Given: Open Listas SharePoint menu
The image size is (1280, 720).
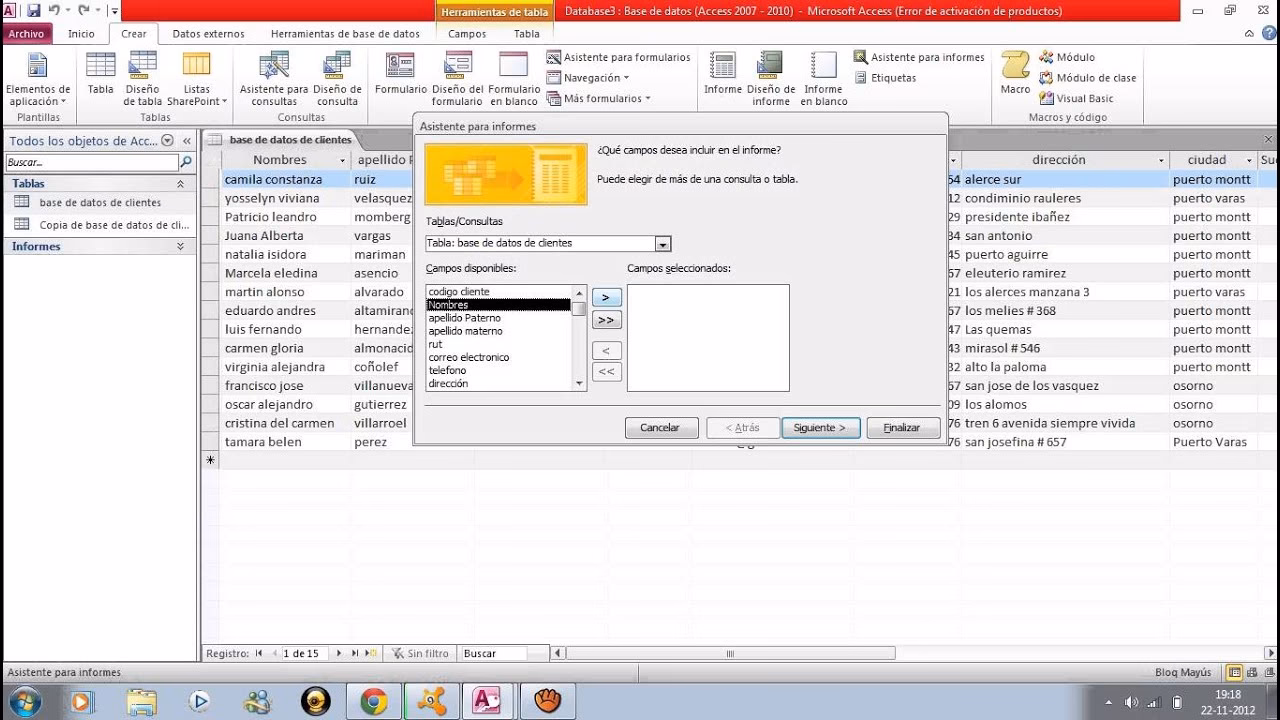Looking at the screenshot, I should [x=196, y=79].
